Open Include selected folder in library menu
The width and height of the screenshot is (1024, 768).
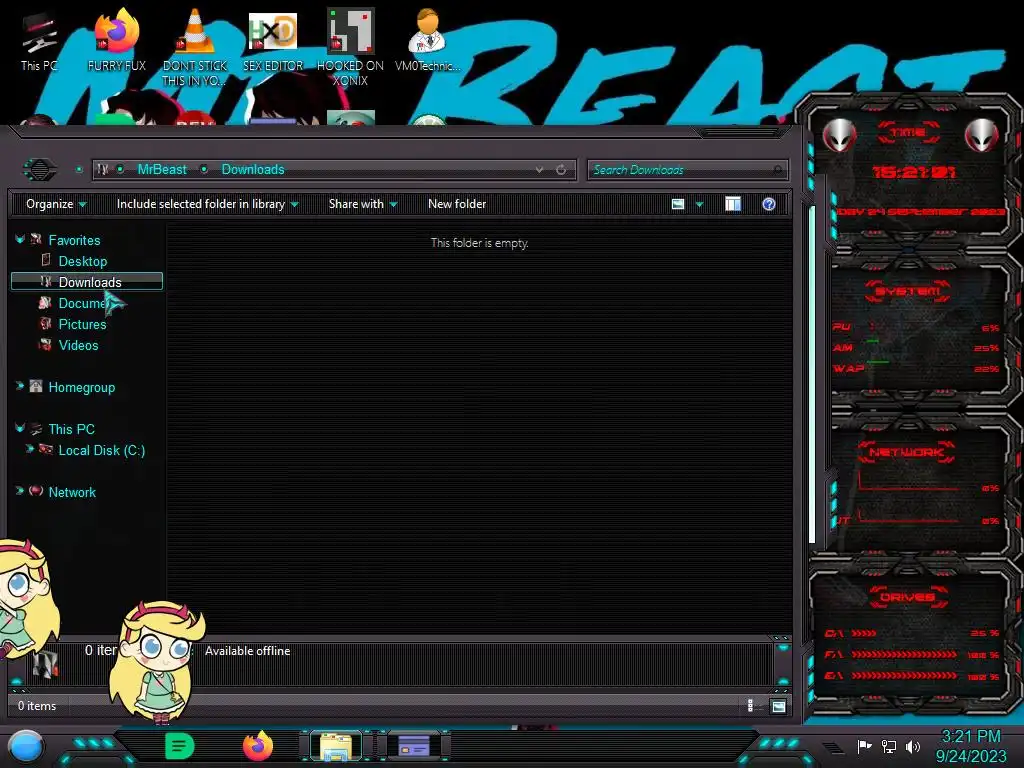[x=208, y=204]
